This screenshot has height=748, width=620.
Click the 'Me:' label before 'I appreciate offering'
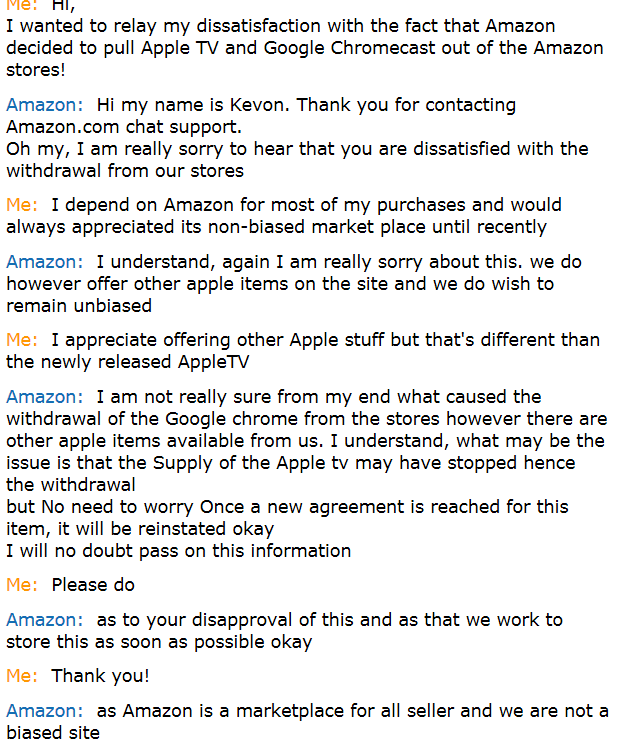click(x=22, y=340)
